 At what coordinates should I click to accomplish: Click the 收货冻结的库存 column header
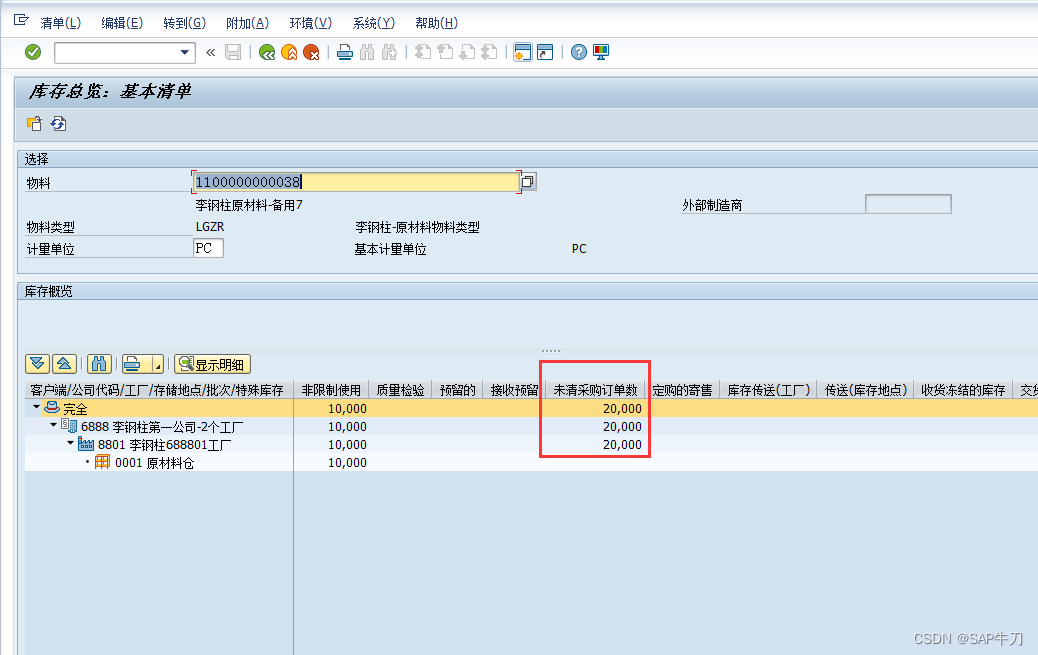pyautogui.click(x=963, y=390)
